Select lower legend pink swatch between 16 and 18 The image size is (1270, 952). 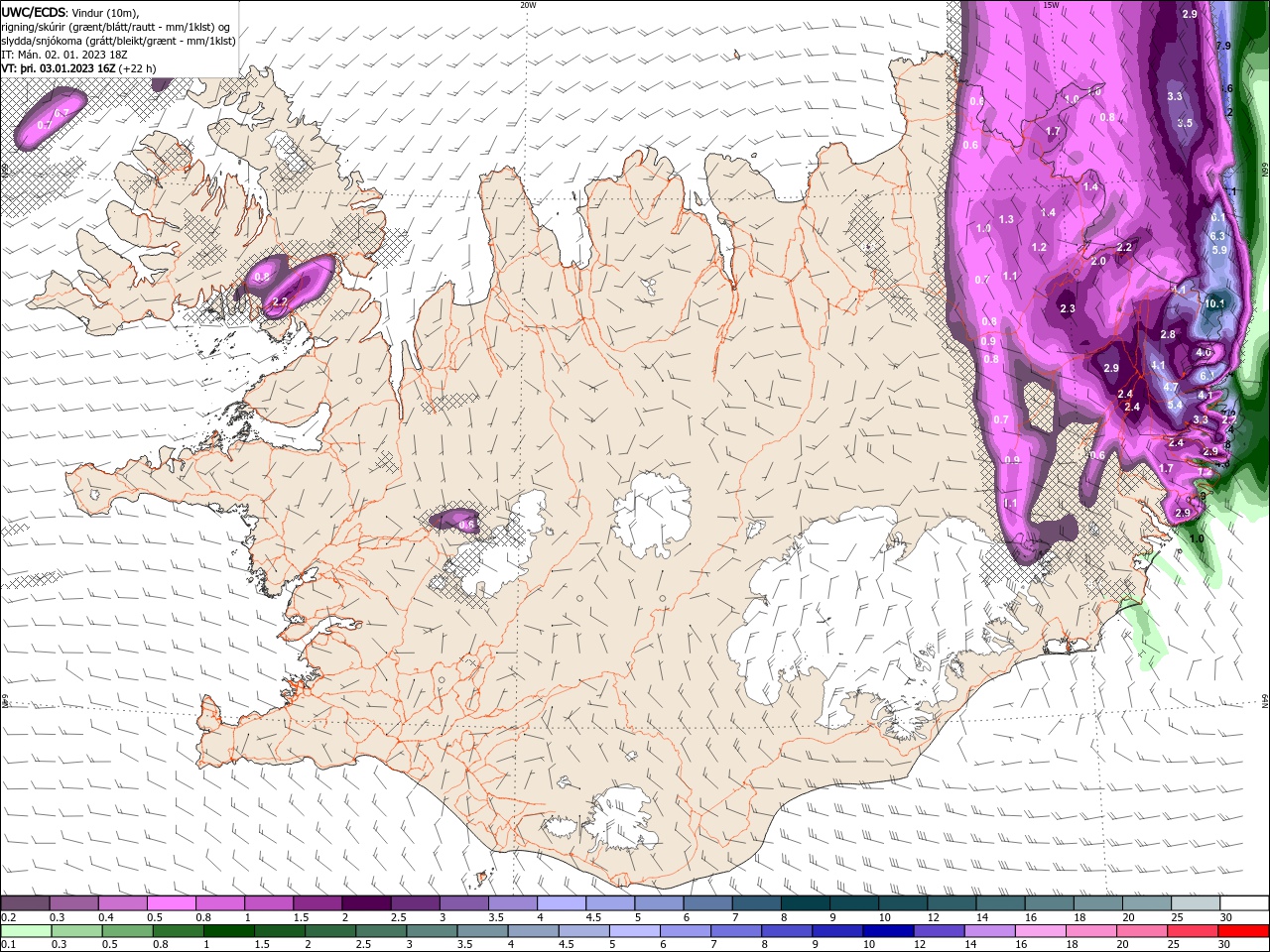pyautogui.click(x=1041, y=930)
